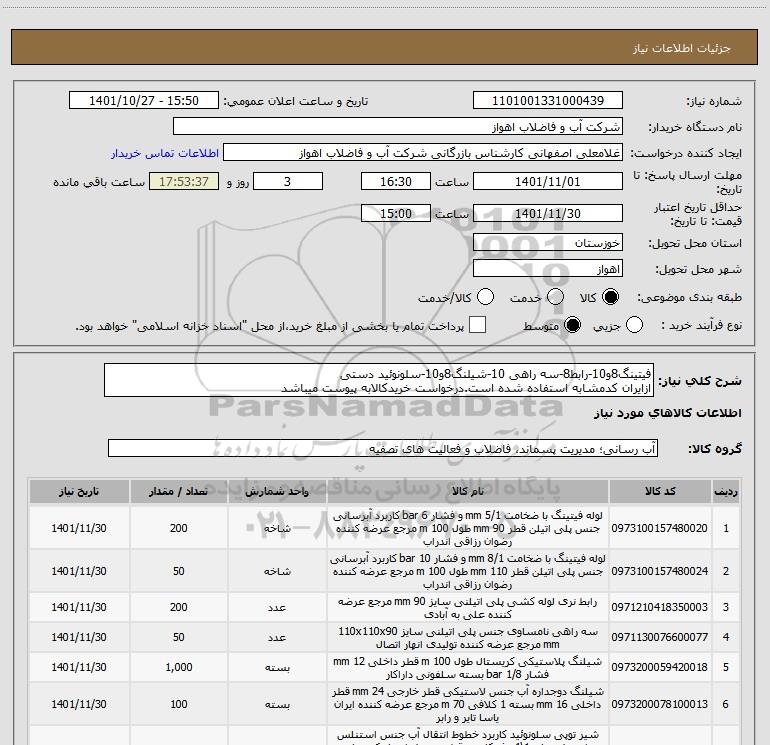Choose the جزیی purchase type radio

point(634,325)
